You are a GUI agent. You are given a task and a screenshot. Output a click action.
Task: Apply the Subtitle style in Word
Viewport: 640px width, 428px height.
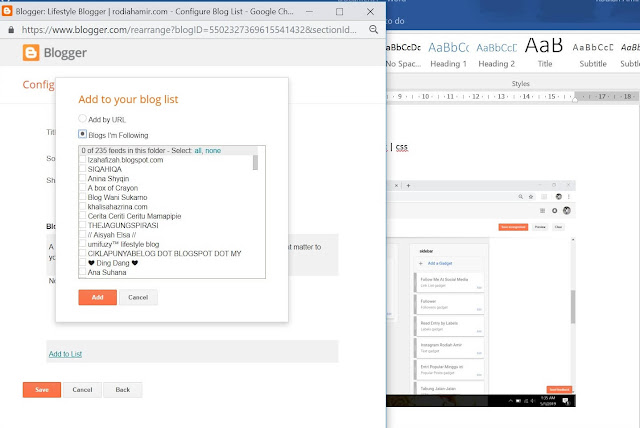pos(593,55)
